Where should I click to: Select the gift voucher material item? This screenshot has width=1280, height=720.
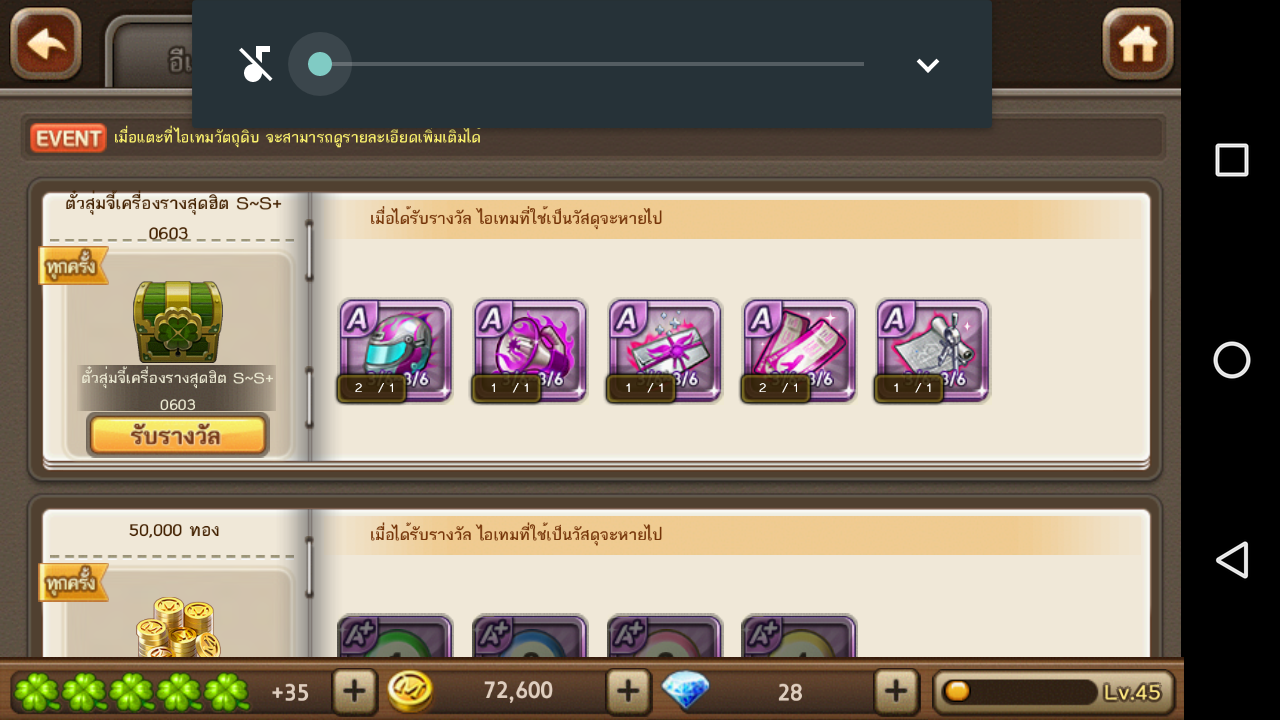pos(664,350)
